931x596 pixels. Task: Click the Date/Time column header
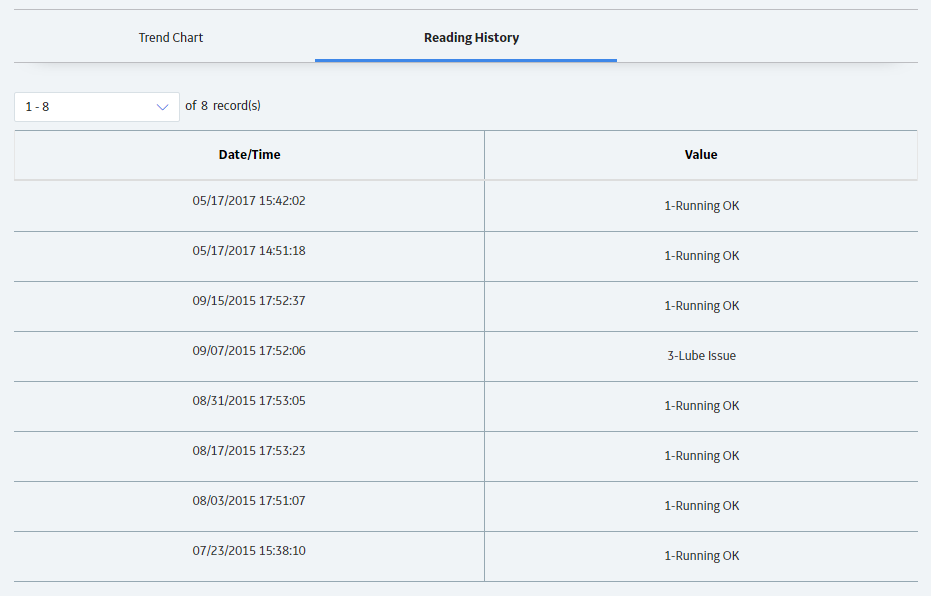(249, 155)
